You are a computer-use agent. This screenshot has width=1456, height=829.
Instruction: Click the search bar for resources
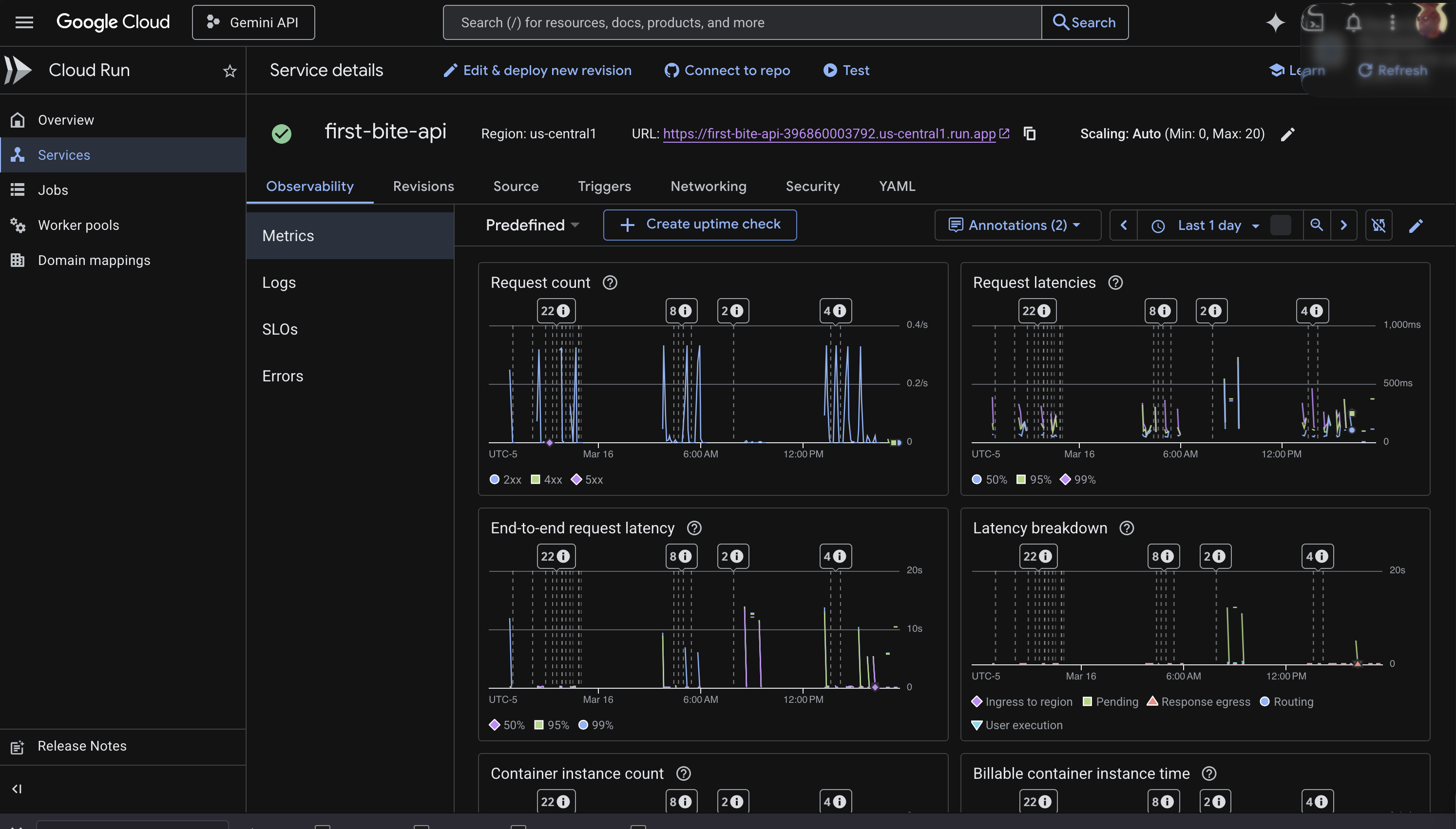[741, 22]
